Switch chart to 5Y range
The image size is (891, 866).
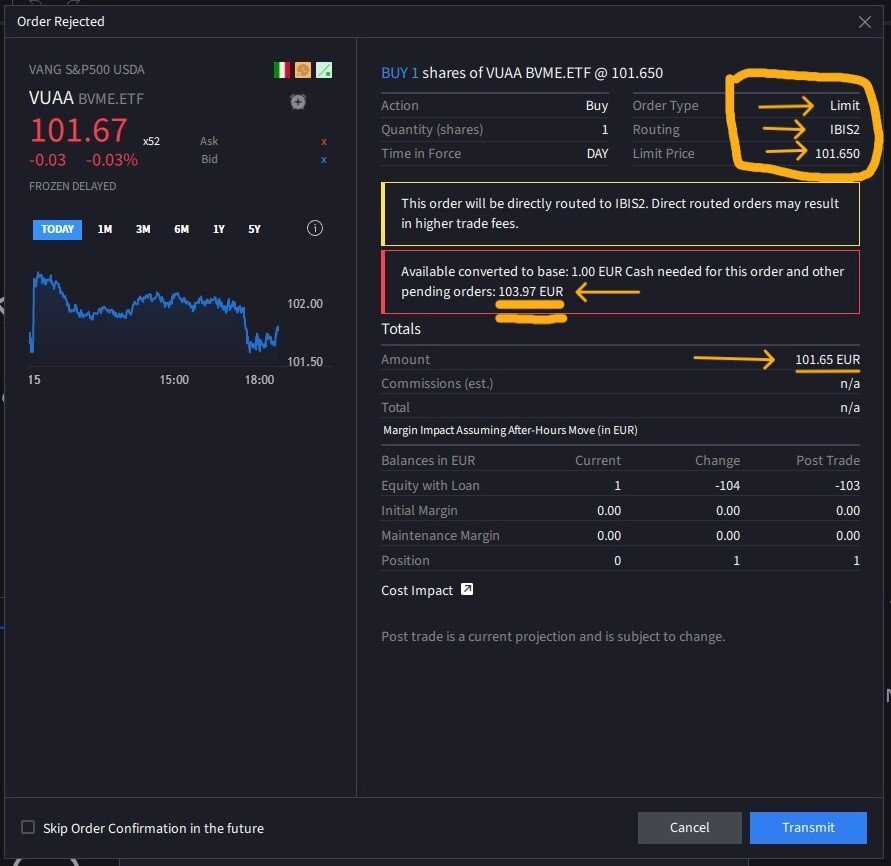tap(254, 230)
